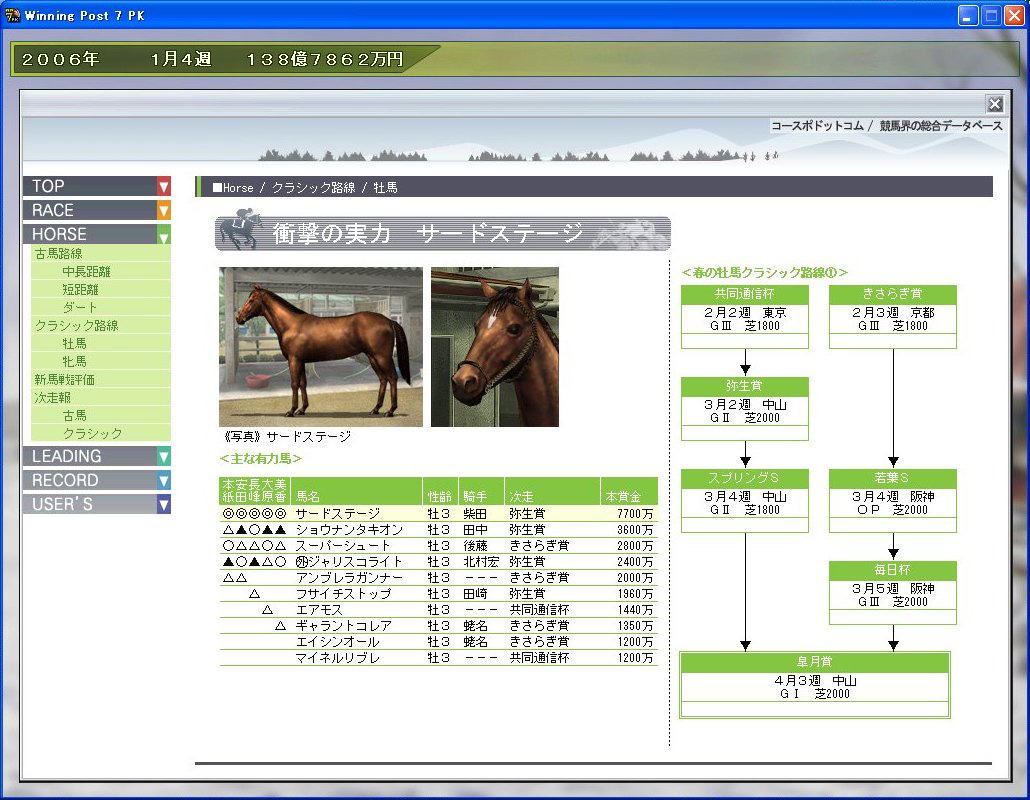Open the RACE section
Screen dimensions: 1030x800
click(90, 210)
